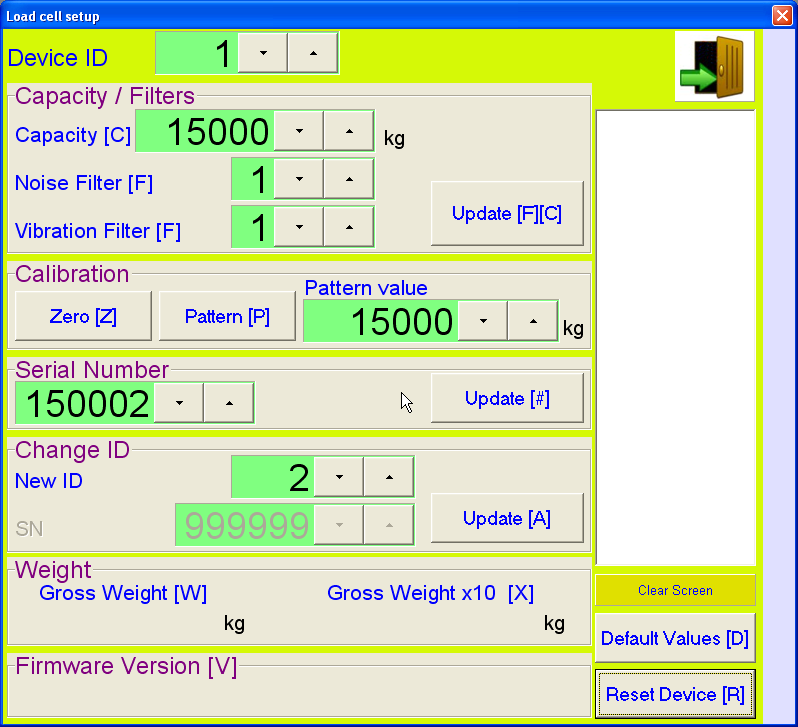This screenshot has height=727, width=798.
Task: Click the exit door icon
Action: pos(715,66)
